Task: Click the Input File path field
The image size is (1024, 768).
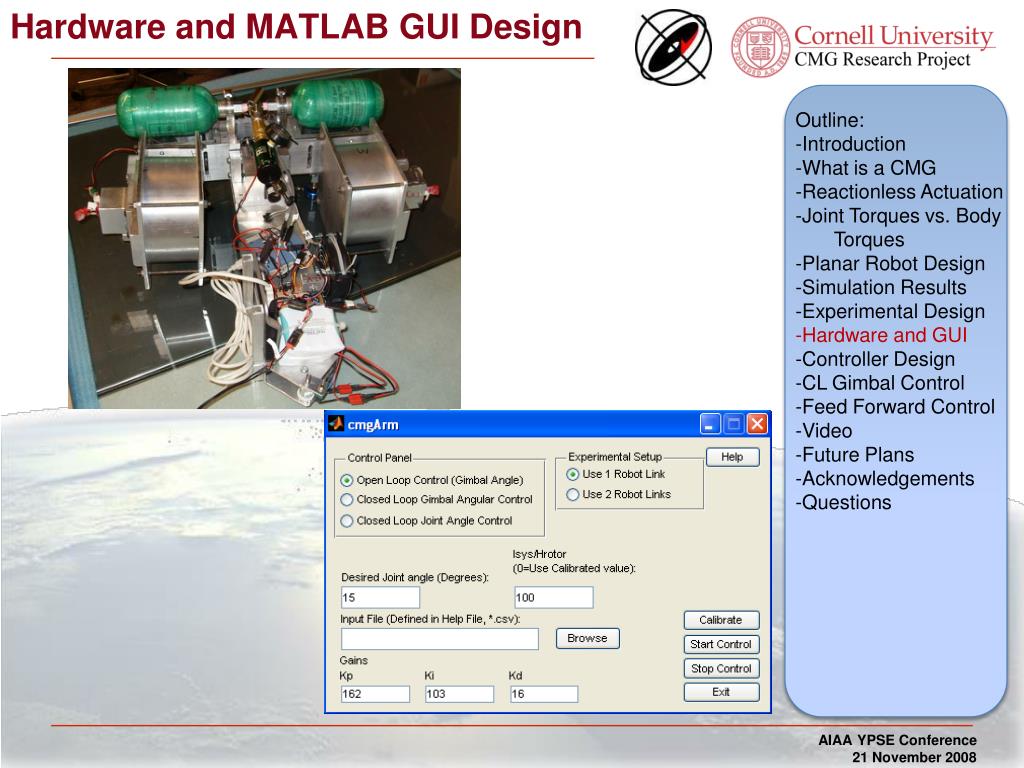Action: coord(440,639)
